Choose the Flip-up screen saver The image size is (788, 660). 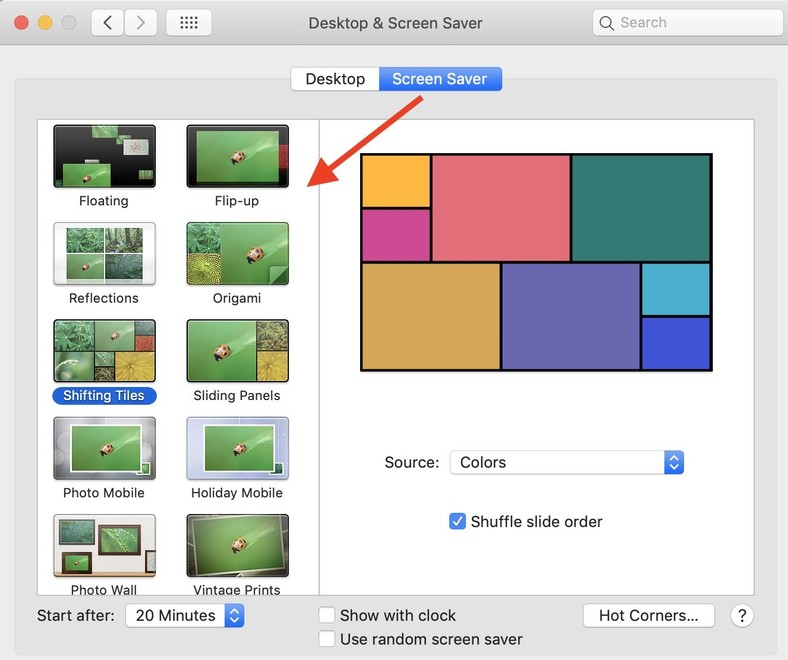tap(238, 156)
